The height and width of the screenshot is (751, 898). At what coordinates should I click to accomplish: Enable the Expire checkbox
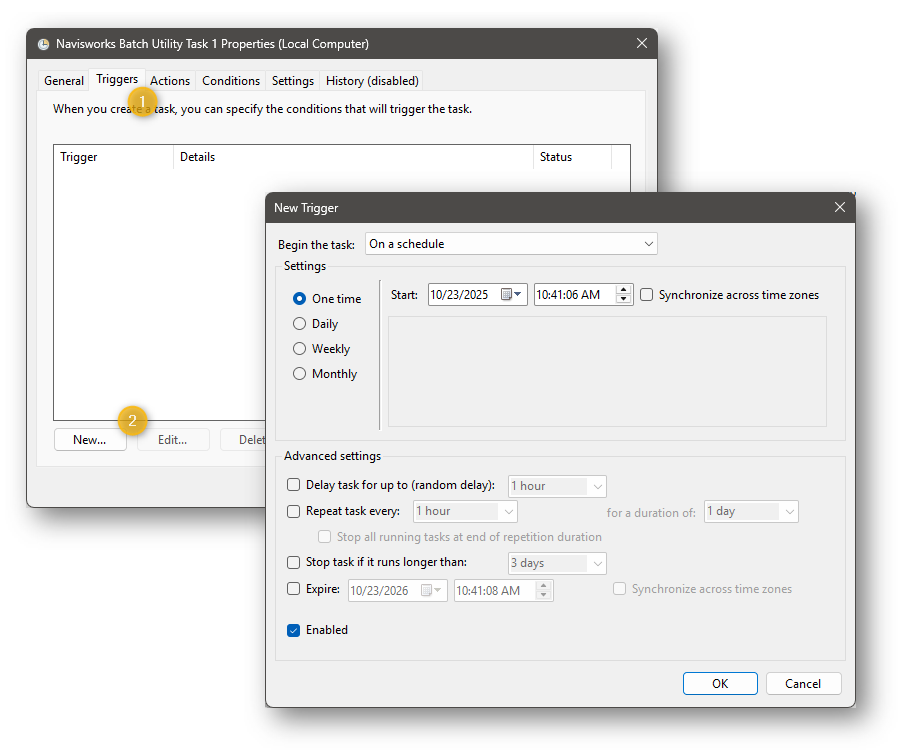click(293, 589)
